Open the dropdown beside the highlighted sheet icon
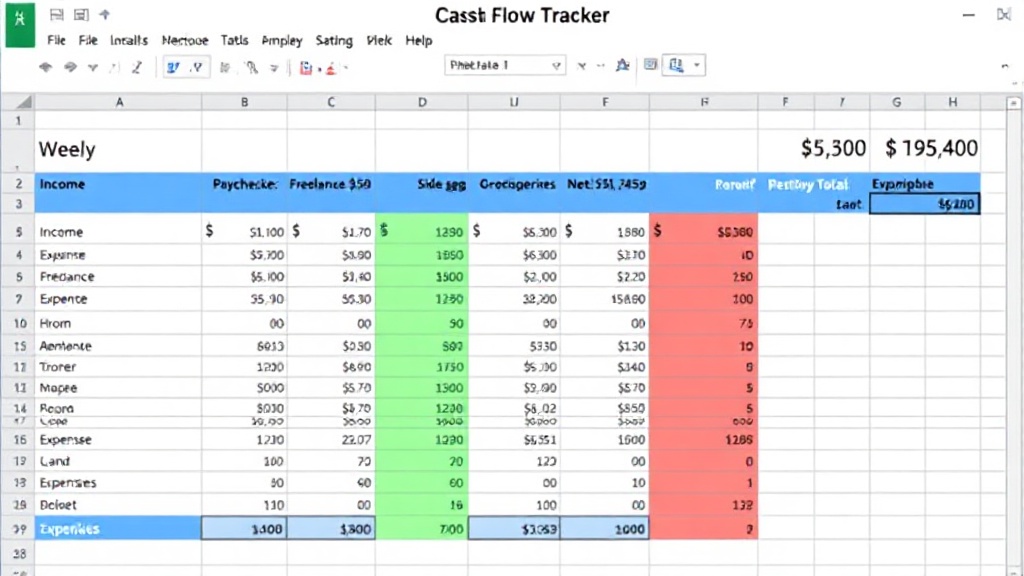 [697, 65]
